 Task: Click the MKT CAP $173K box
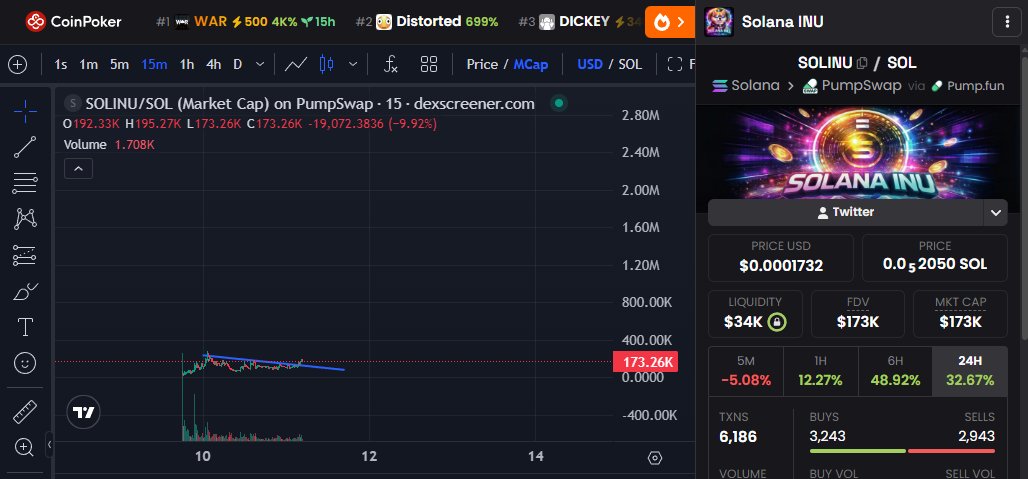(x=960, y=314)
